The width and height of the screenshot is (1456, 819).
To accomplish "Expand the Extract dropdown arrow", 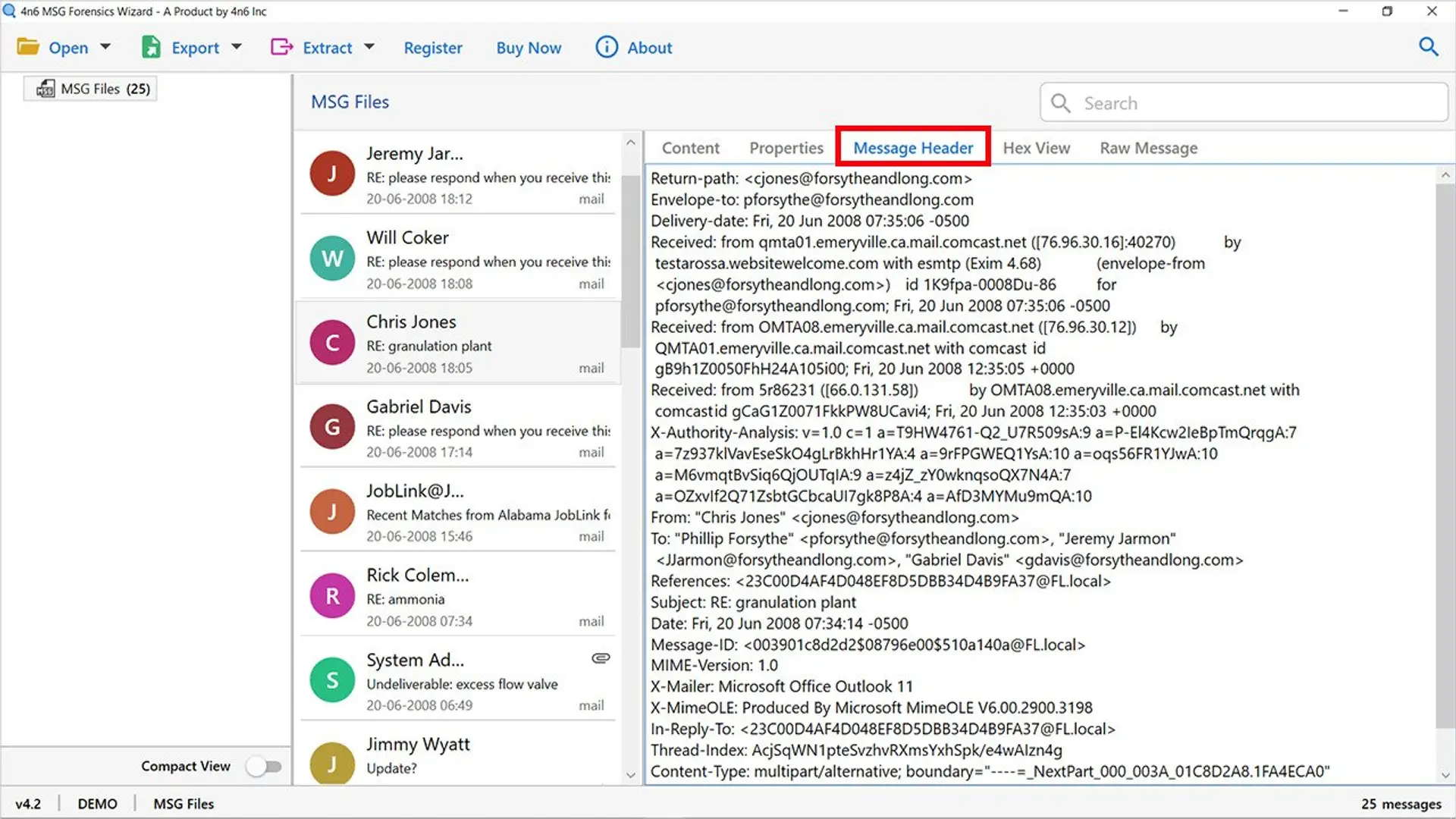I will pos(369,47).
